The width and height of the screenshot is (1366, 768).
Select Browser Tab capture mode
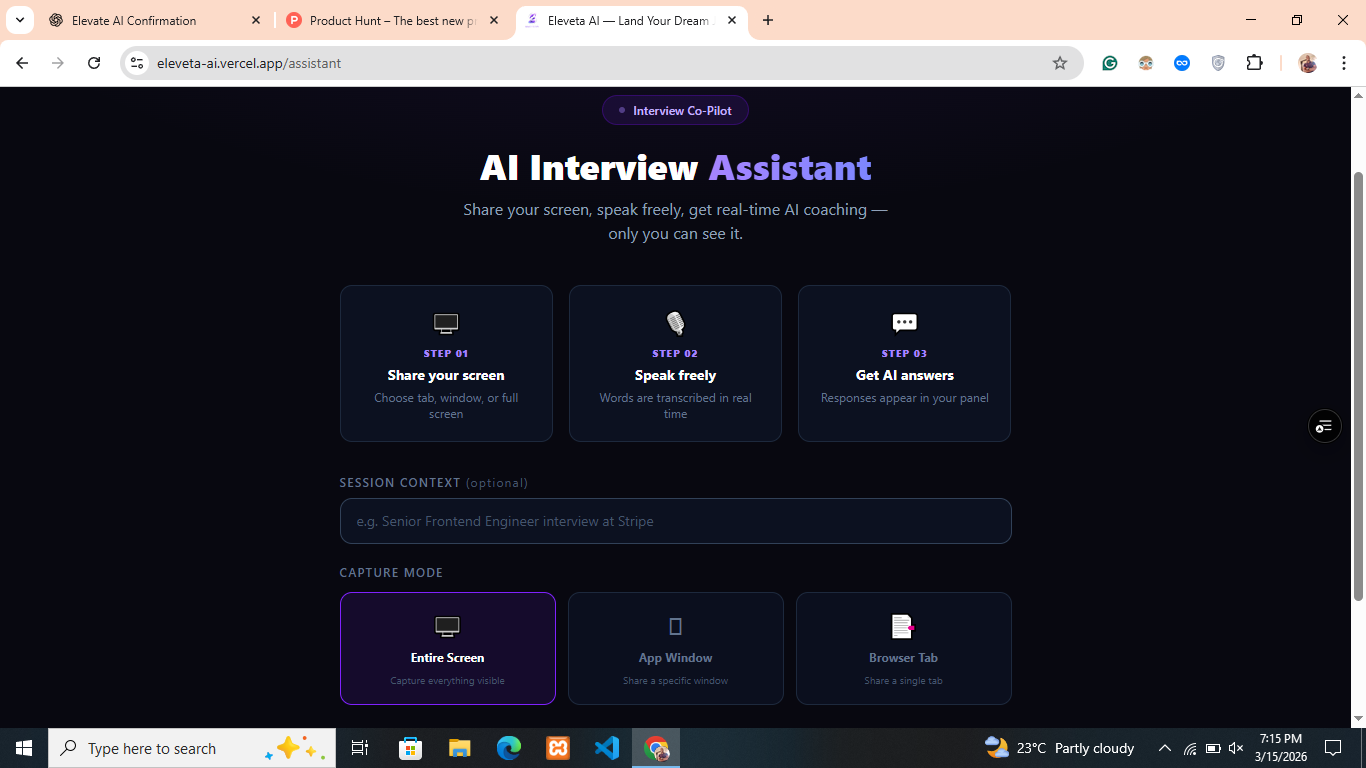(903, 648)
